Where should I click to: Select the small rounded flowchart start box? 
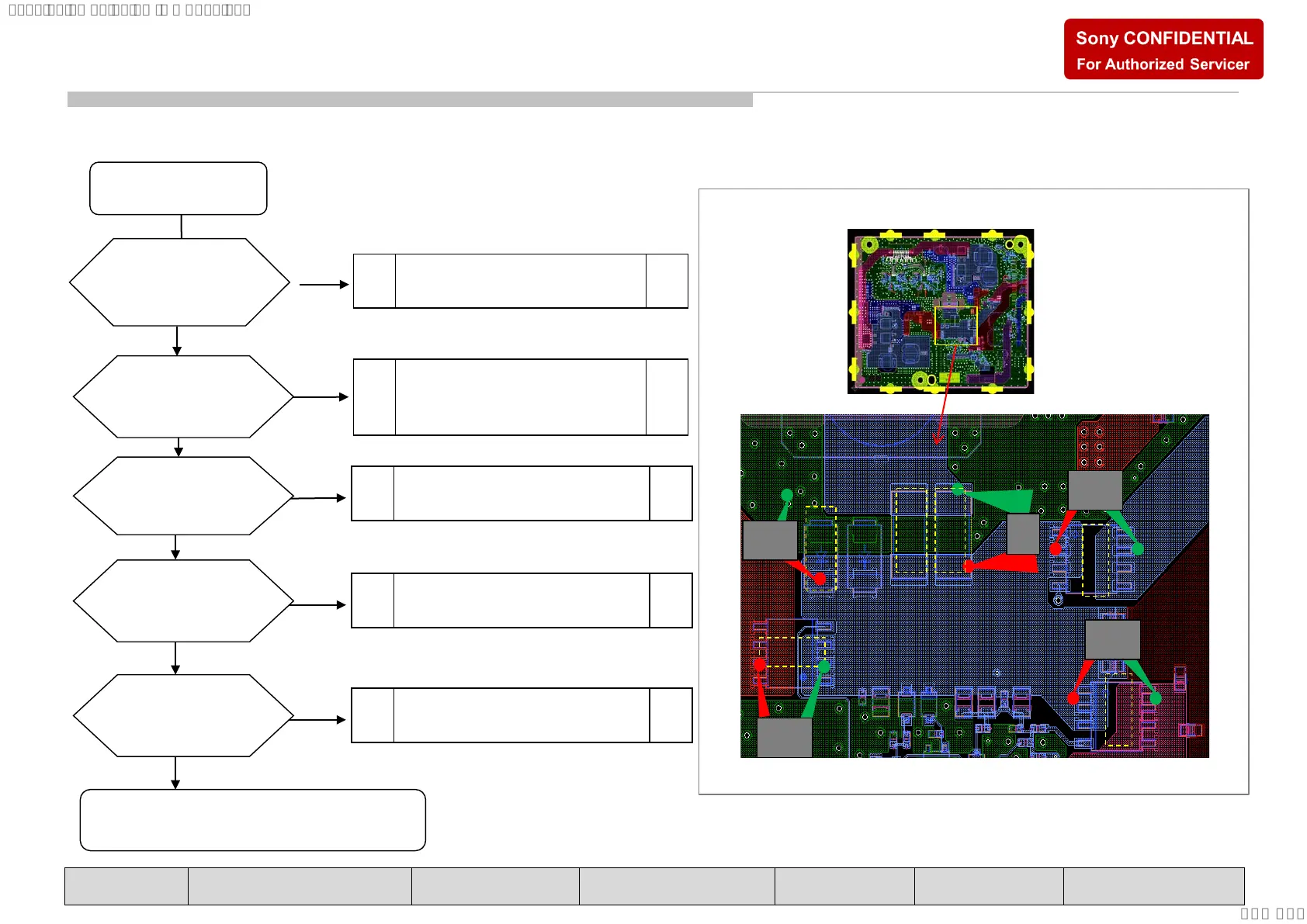pos(179,189)
